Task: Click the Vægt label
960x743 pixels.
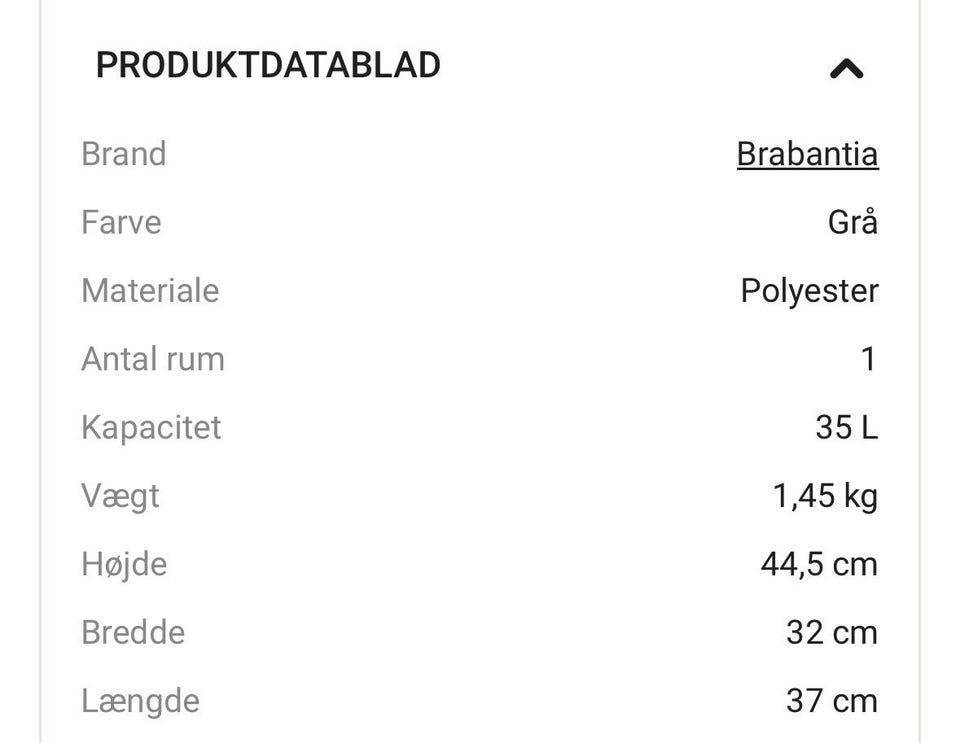Action: [120, 496]
